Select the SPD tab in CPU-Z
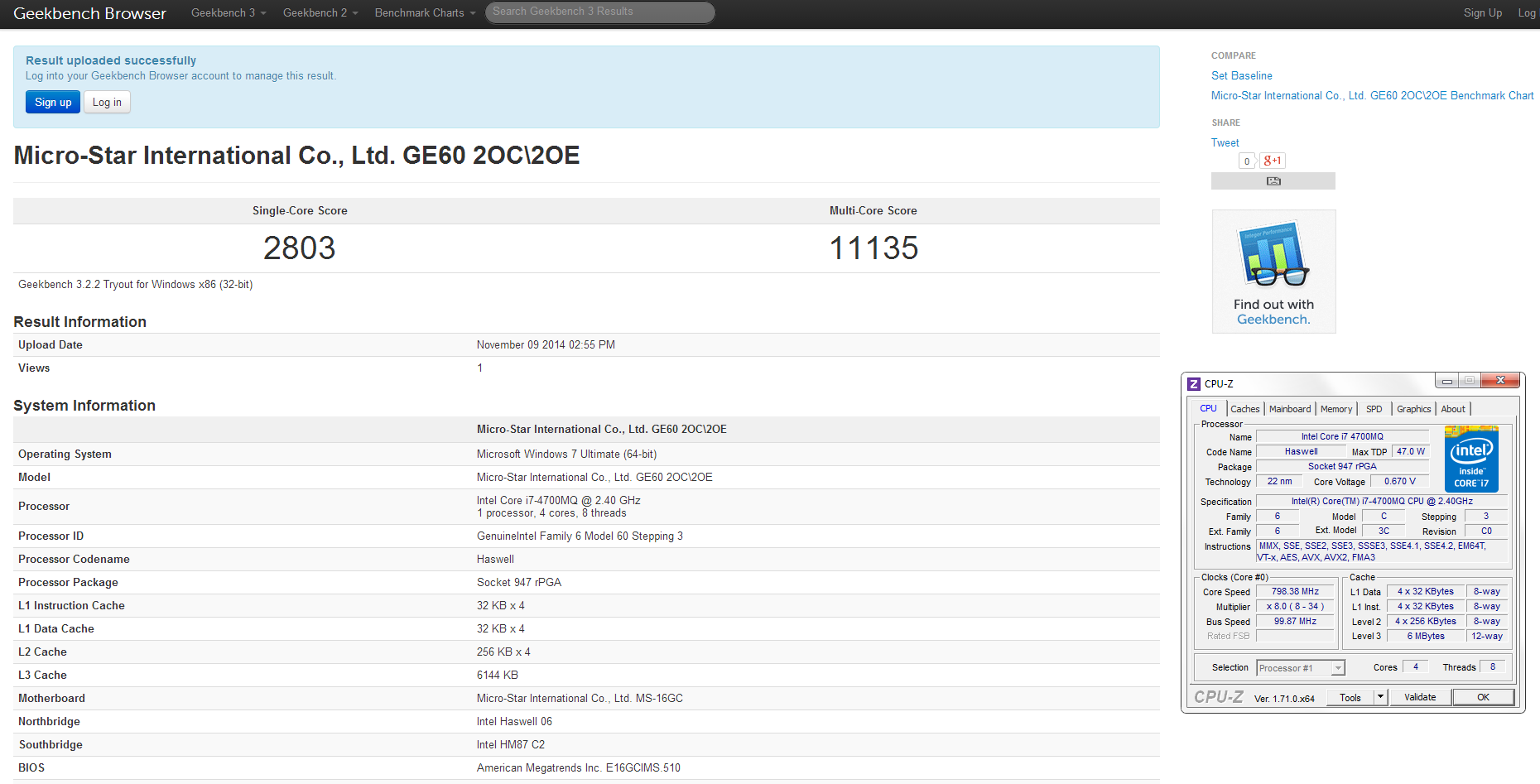Image resolution: width=1540 pixels, height=784 pixels. coord(1374,409)
